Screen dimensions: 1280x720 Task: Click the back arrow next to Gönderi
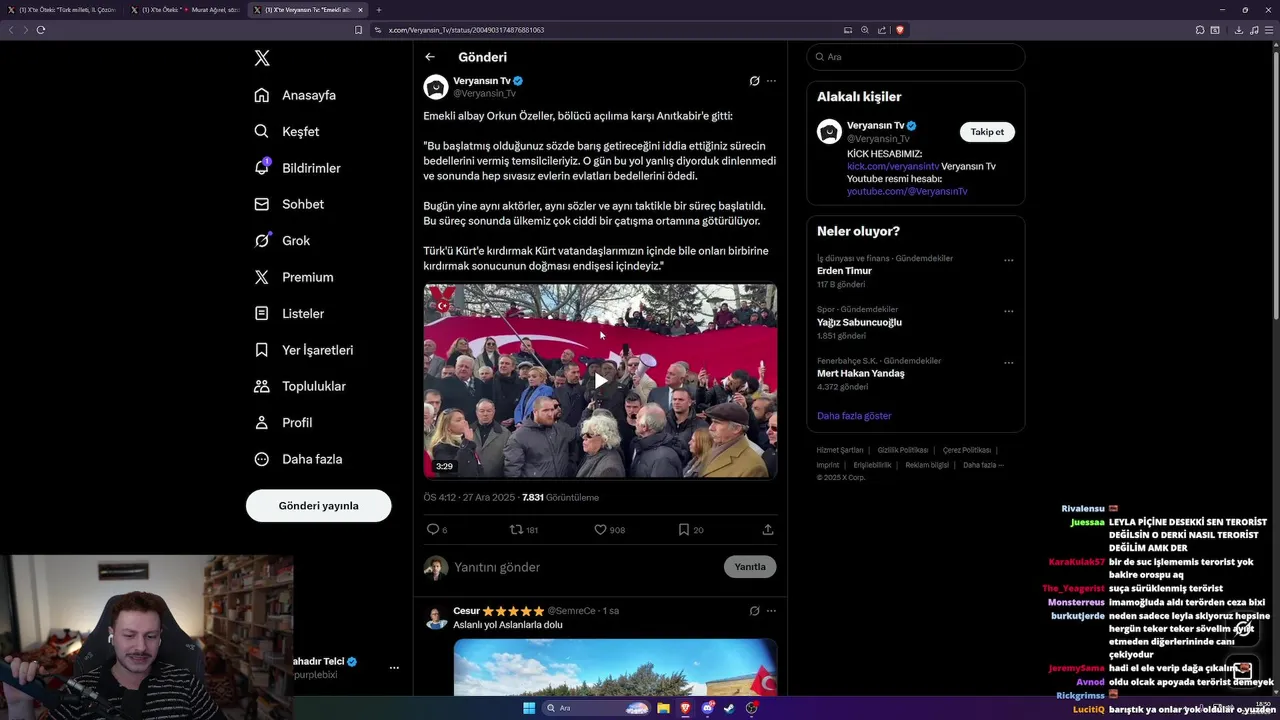click(x=430, y=57)
